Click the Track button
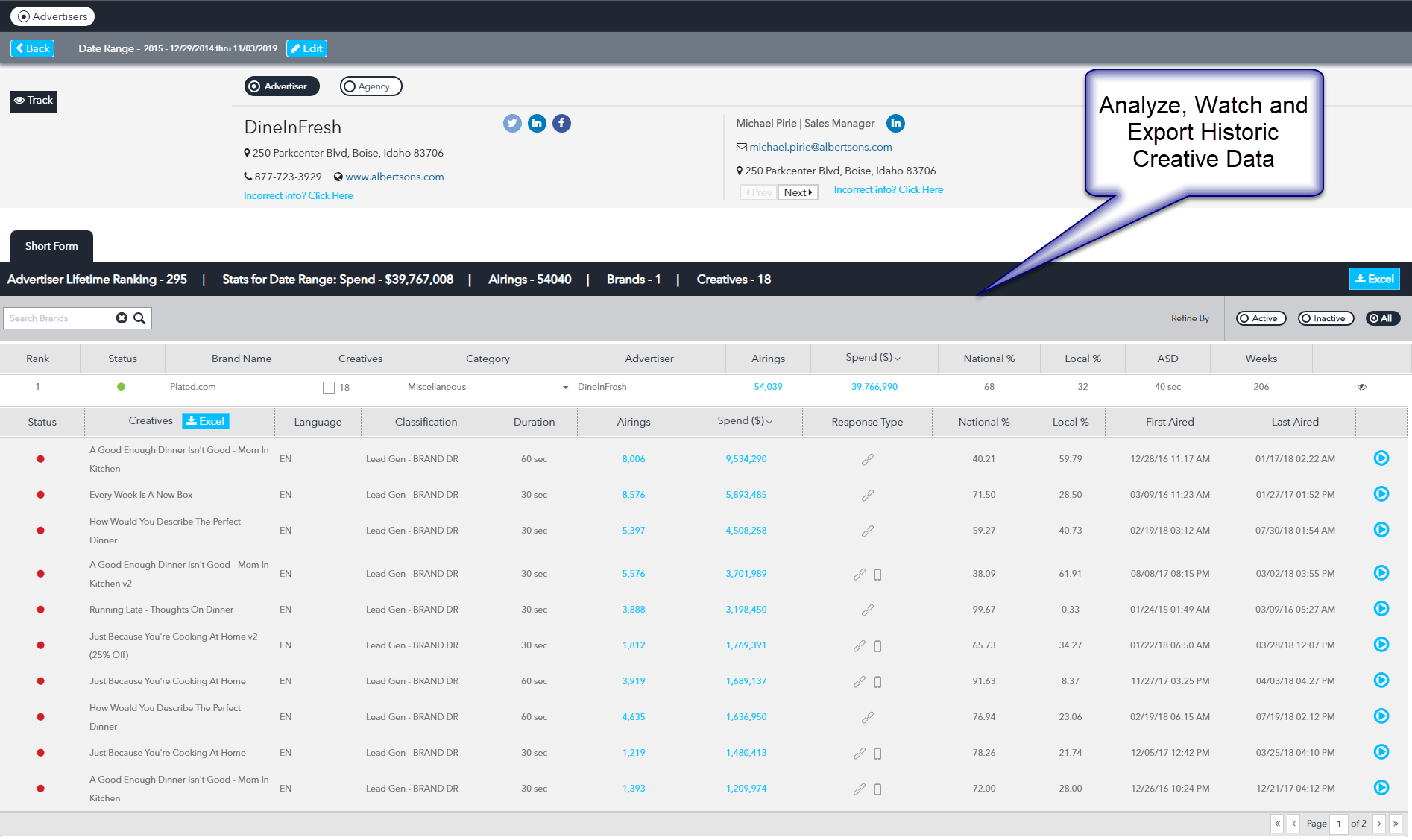This screenshot has height=840, width=1412. 34,101
